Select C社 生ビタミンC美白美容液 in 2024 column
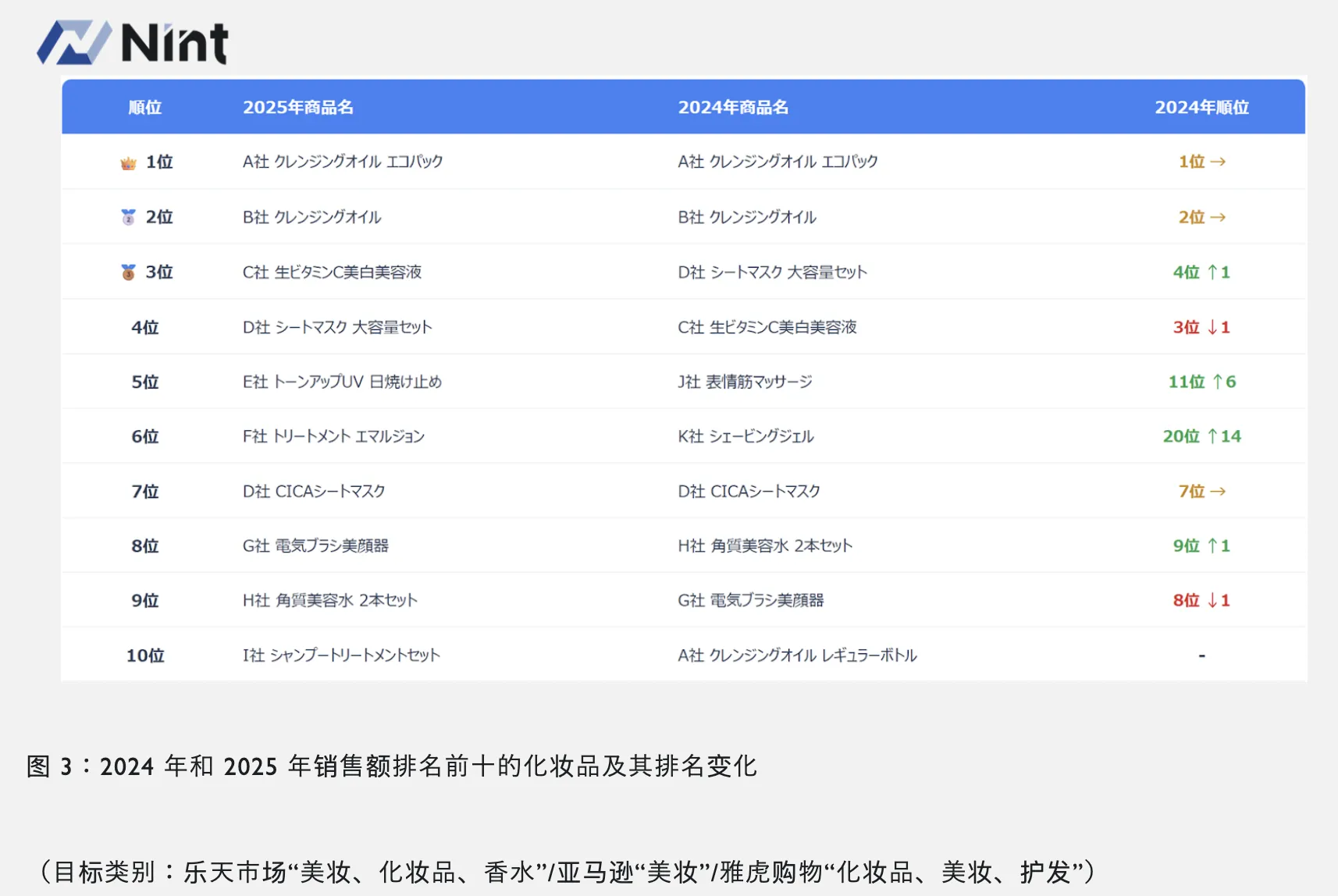Image resolution: width=1338 pixels, height=896 pixels. [x=767, y=327]
